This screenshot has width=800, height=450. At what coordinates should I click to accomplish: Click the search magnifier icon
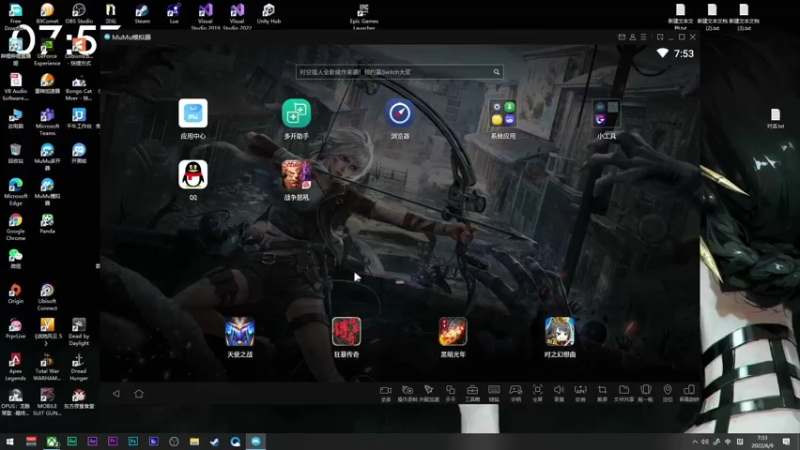[496, 72]
